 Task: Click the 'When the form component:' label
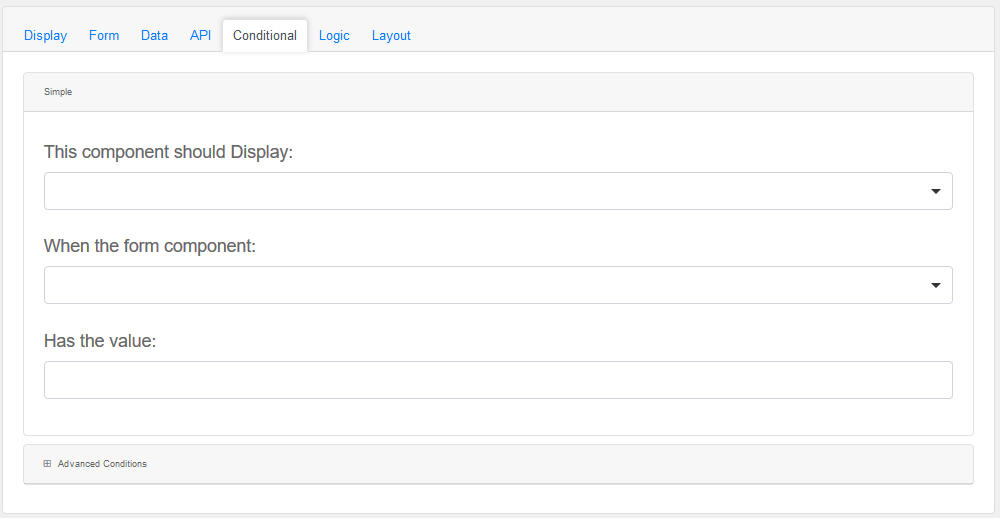(150, 246)
